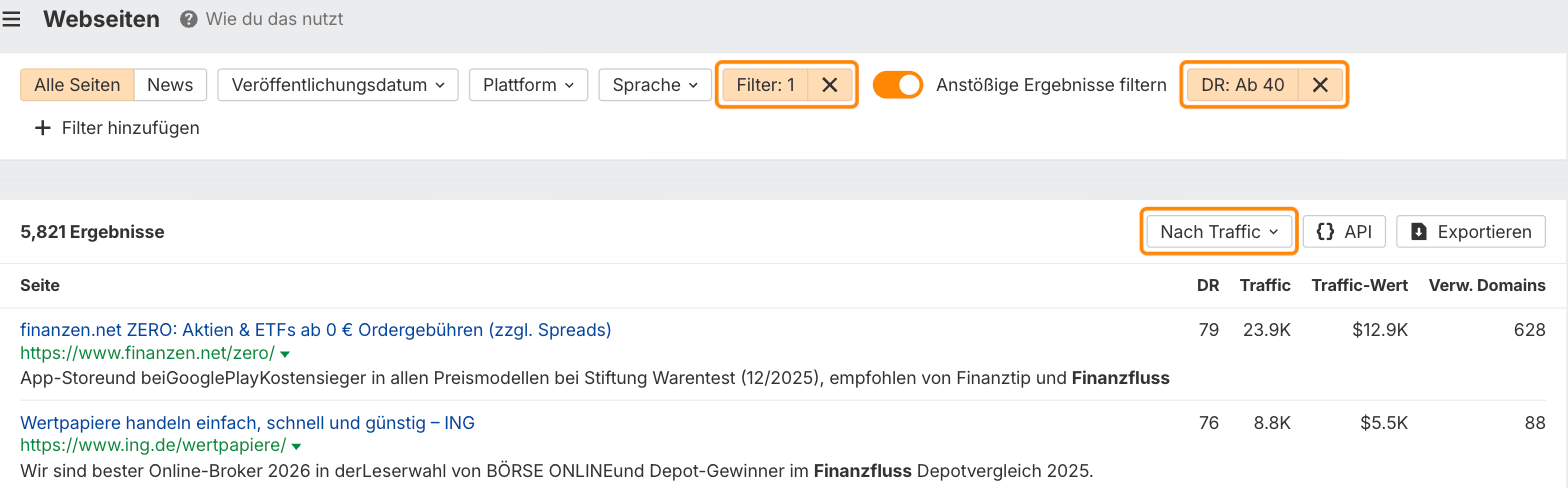
Task: Open the finanzen.net ZERO result title
Action: click(316, 330)
